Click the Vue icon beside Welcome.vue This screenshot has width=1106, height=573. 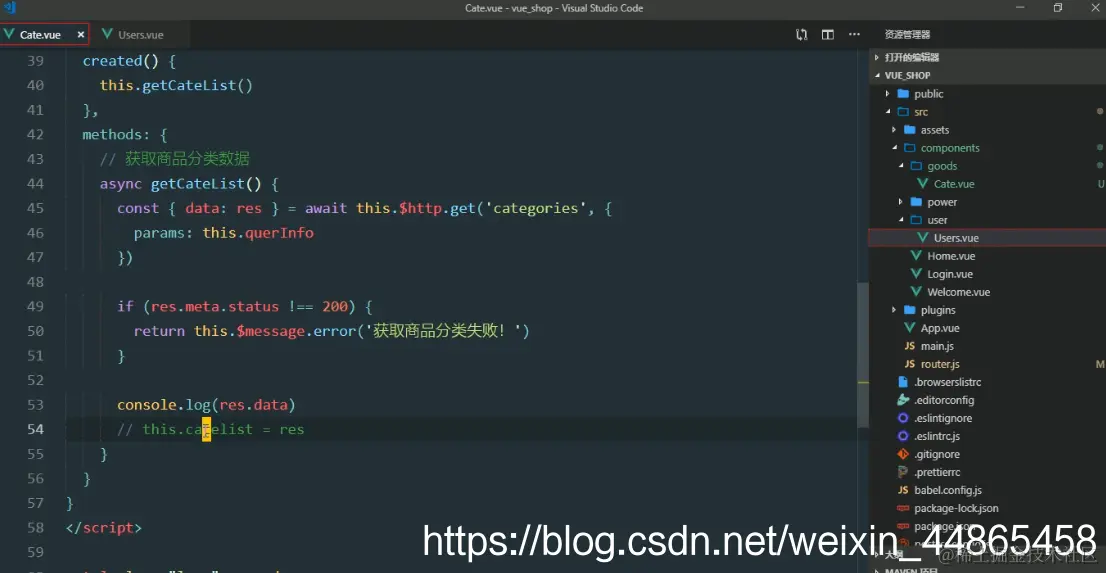[916, 292]
